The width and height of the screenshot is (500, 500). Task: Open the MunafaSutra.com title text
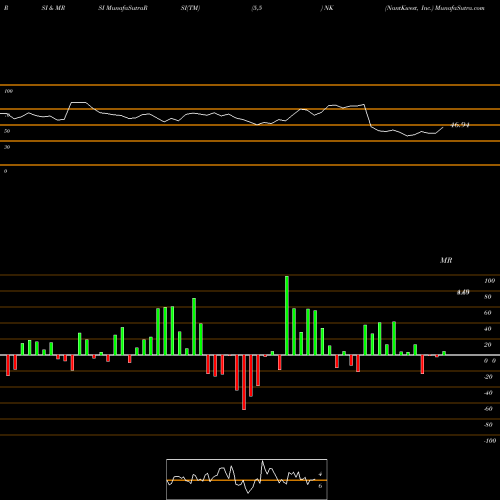tap(460, 8)
